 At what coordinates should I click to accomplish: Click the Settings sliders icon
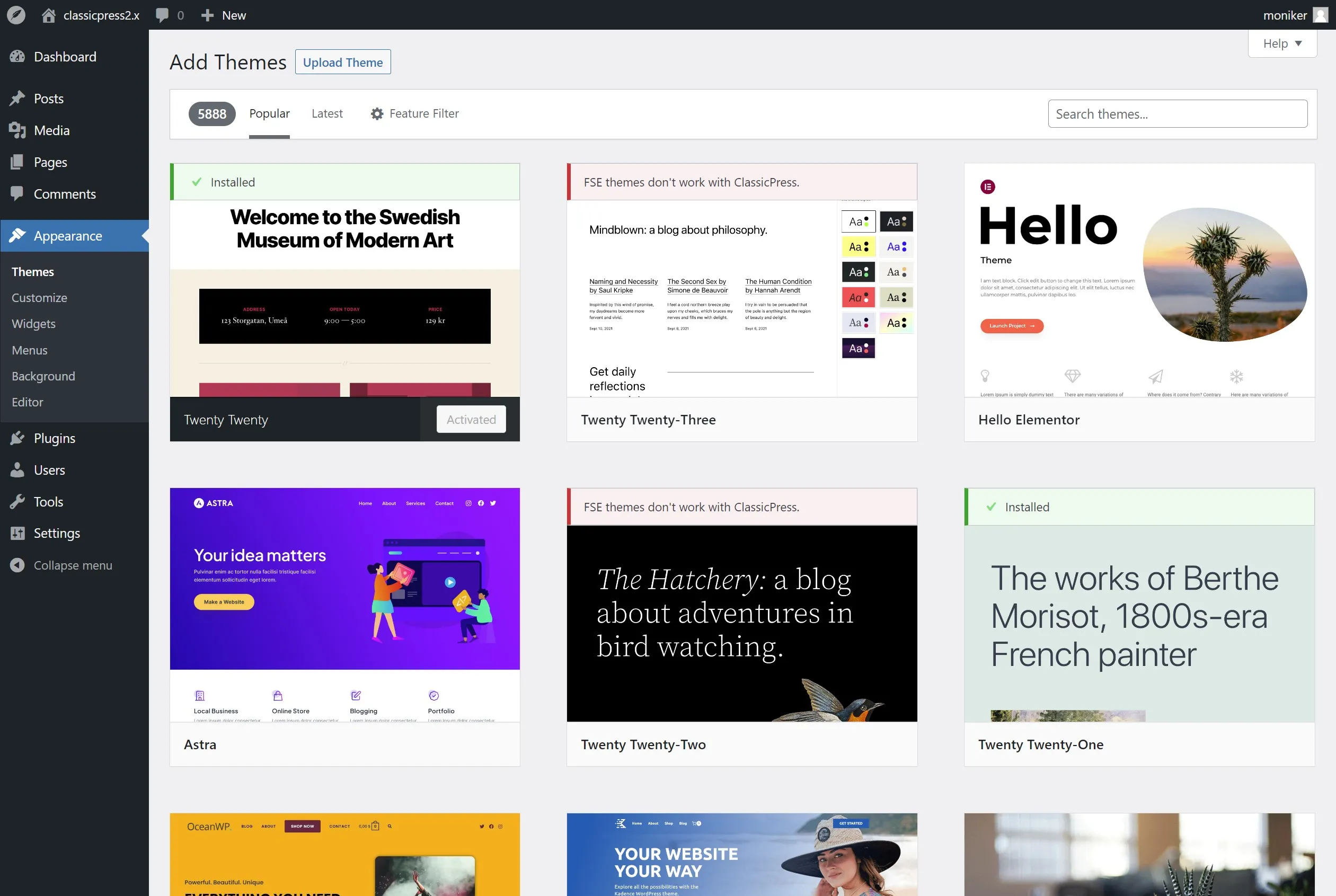click(x=17, y=533)
